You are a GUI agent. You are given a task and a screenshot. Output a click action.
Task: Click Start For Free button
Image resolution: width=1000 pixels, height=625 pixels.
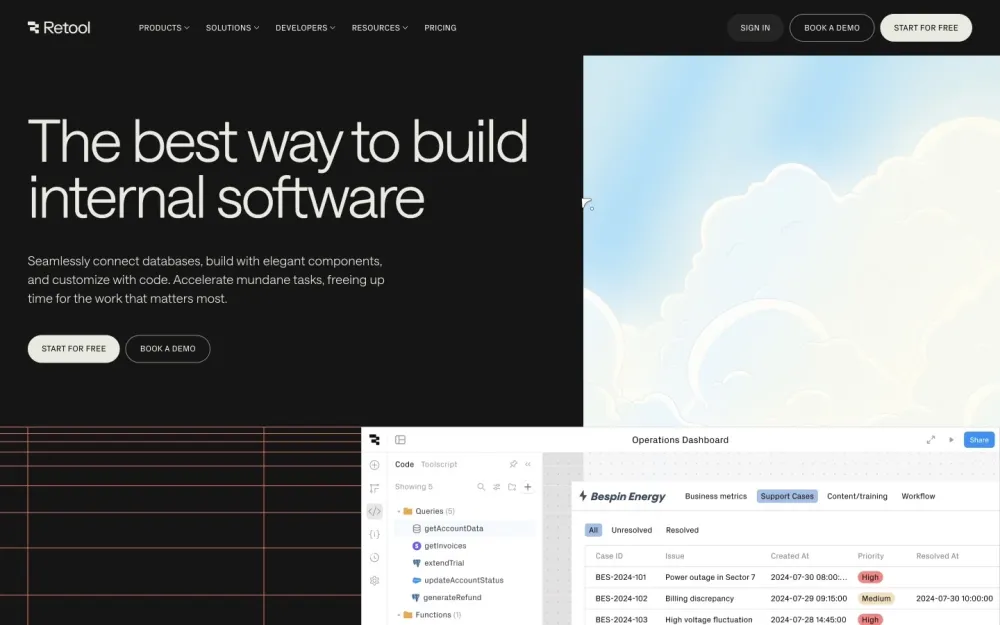[x=926, y=27]
